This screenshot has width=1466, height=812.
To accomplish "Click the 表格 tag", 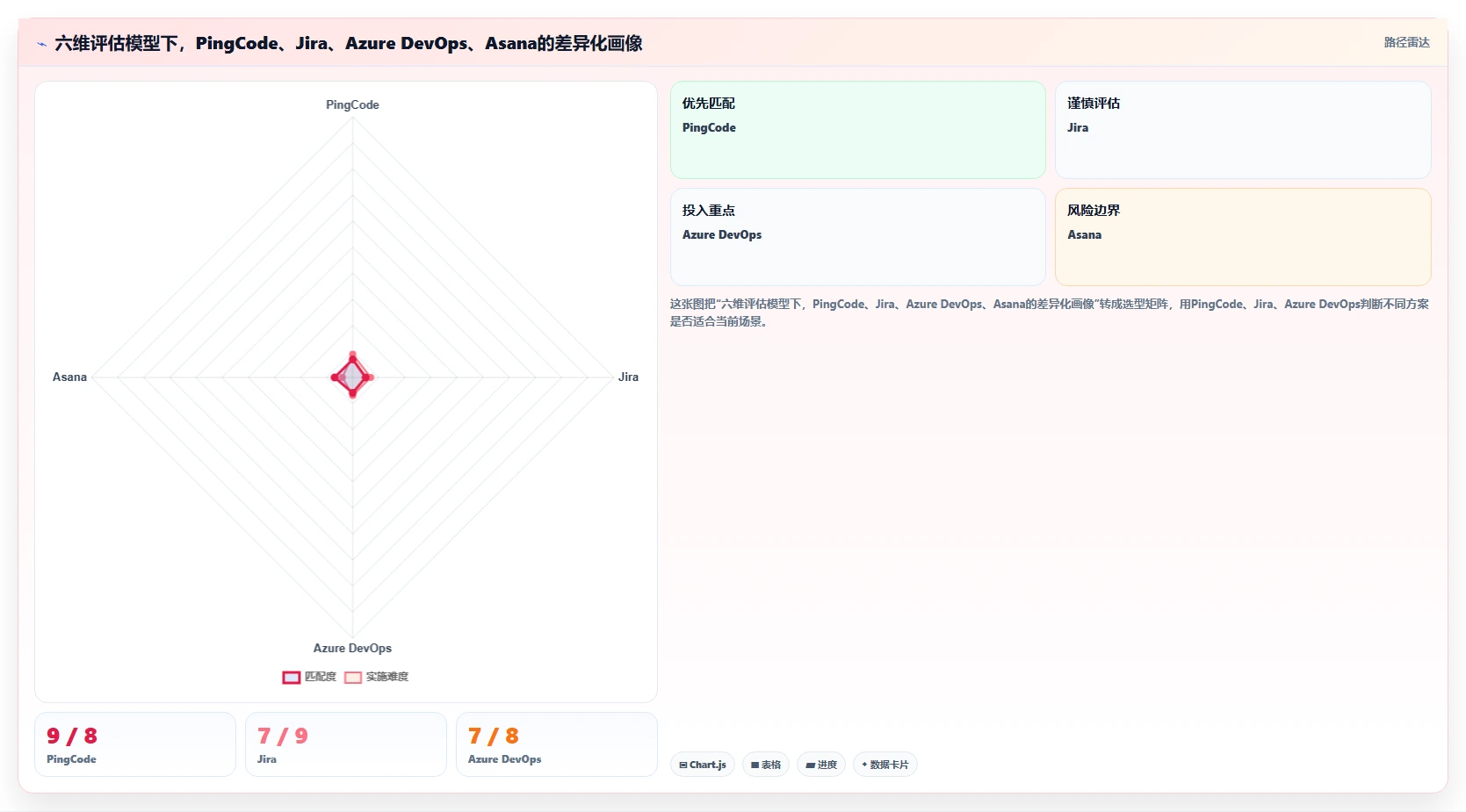I will [766, 765].
